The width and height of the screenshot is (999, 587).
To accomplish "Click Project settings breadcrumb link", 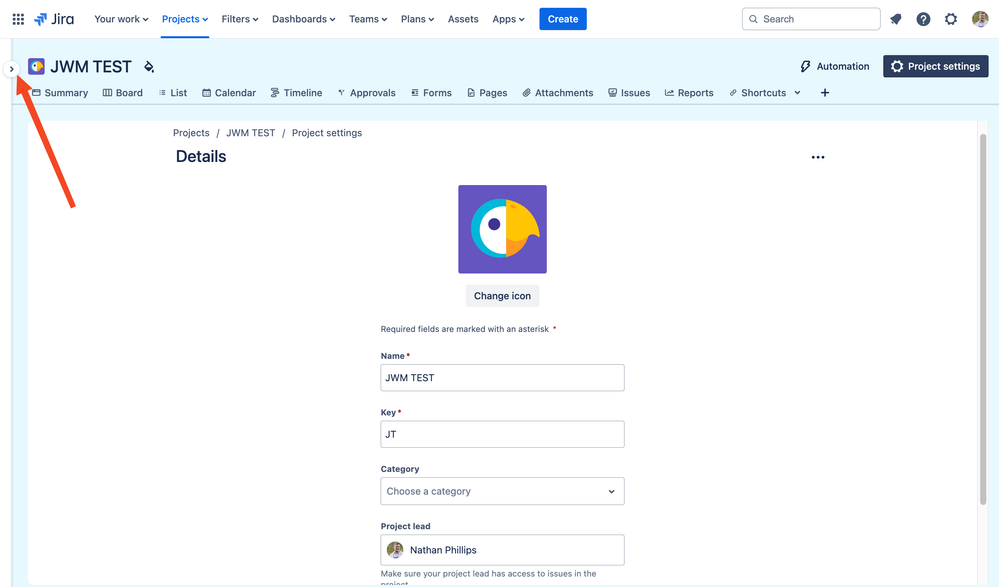I will [327, 133].
